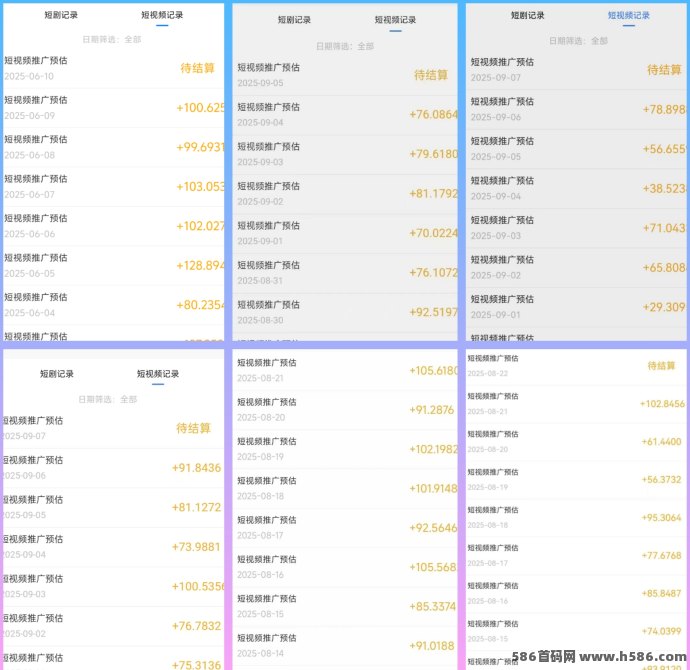Viewport: 690px width, 670px height.
Task: Open 短剧记录 tab in panel showing +91.8436
Action: pos(57,374)
